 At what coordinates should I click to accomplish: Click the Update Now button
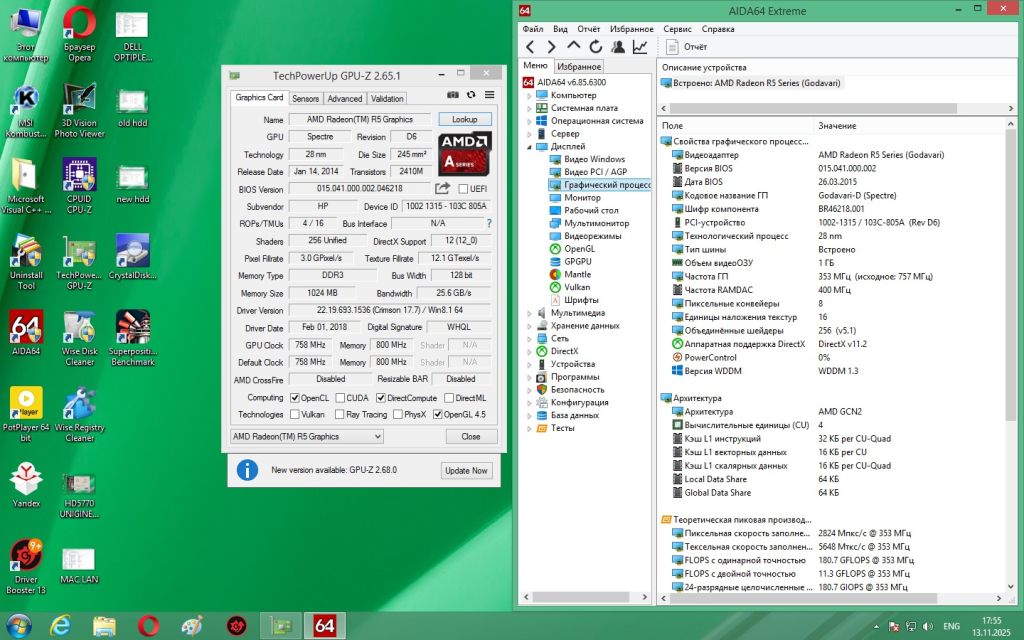click(466, 470)
